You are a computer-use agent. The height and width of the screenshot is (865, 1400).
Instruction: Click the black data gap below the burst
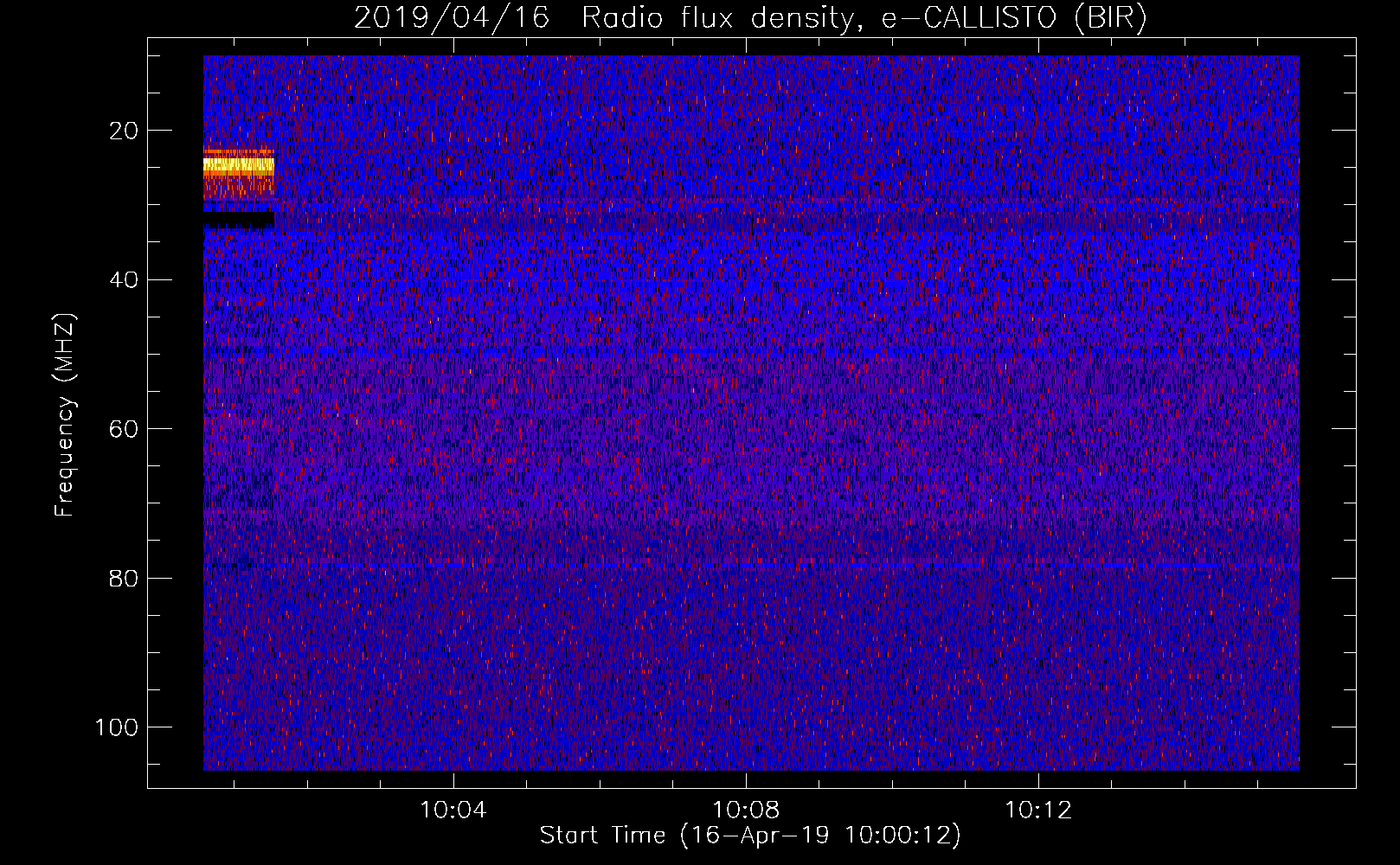point(239,221)
